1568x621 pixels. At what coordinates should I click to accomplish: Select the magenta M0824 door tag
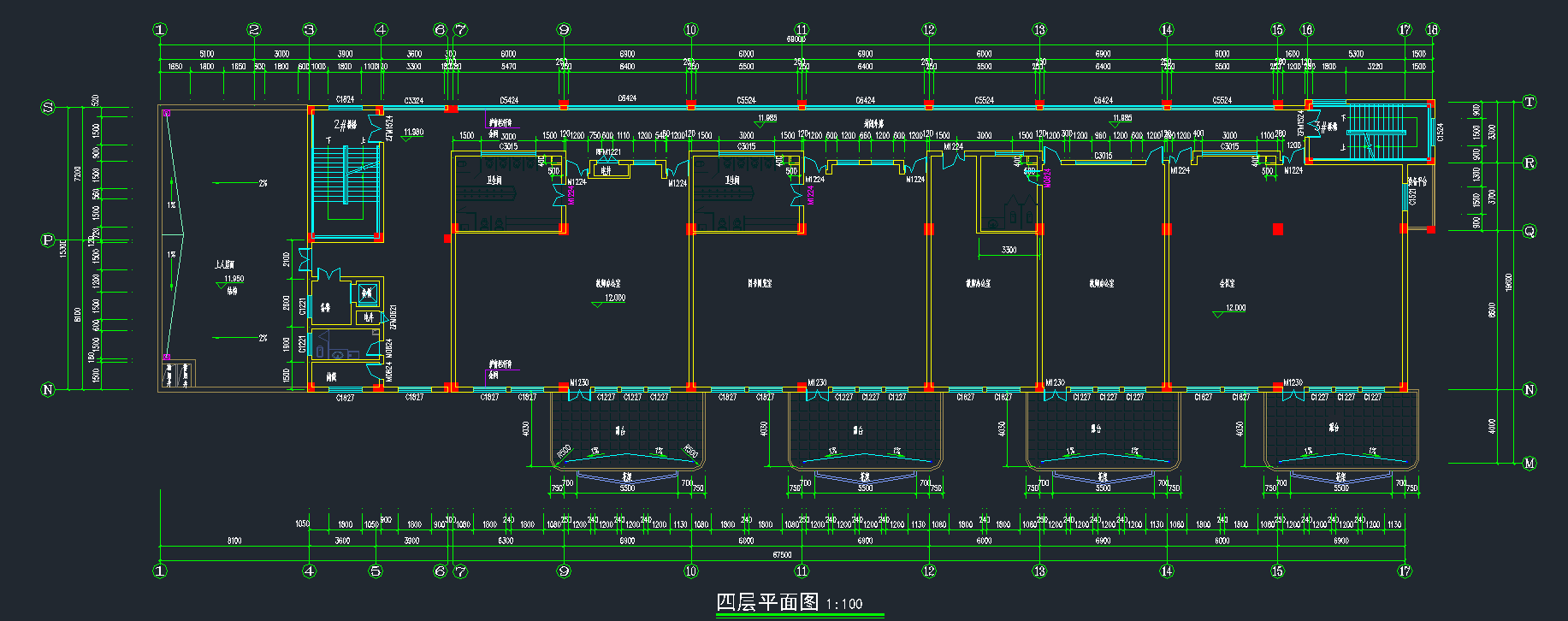(x=1047, y=178)
